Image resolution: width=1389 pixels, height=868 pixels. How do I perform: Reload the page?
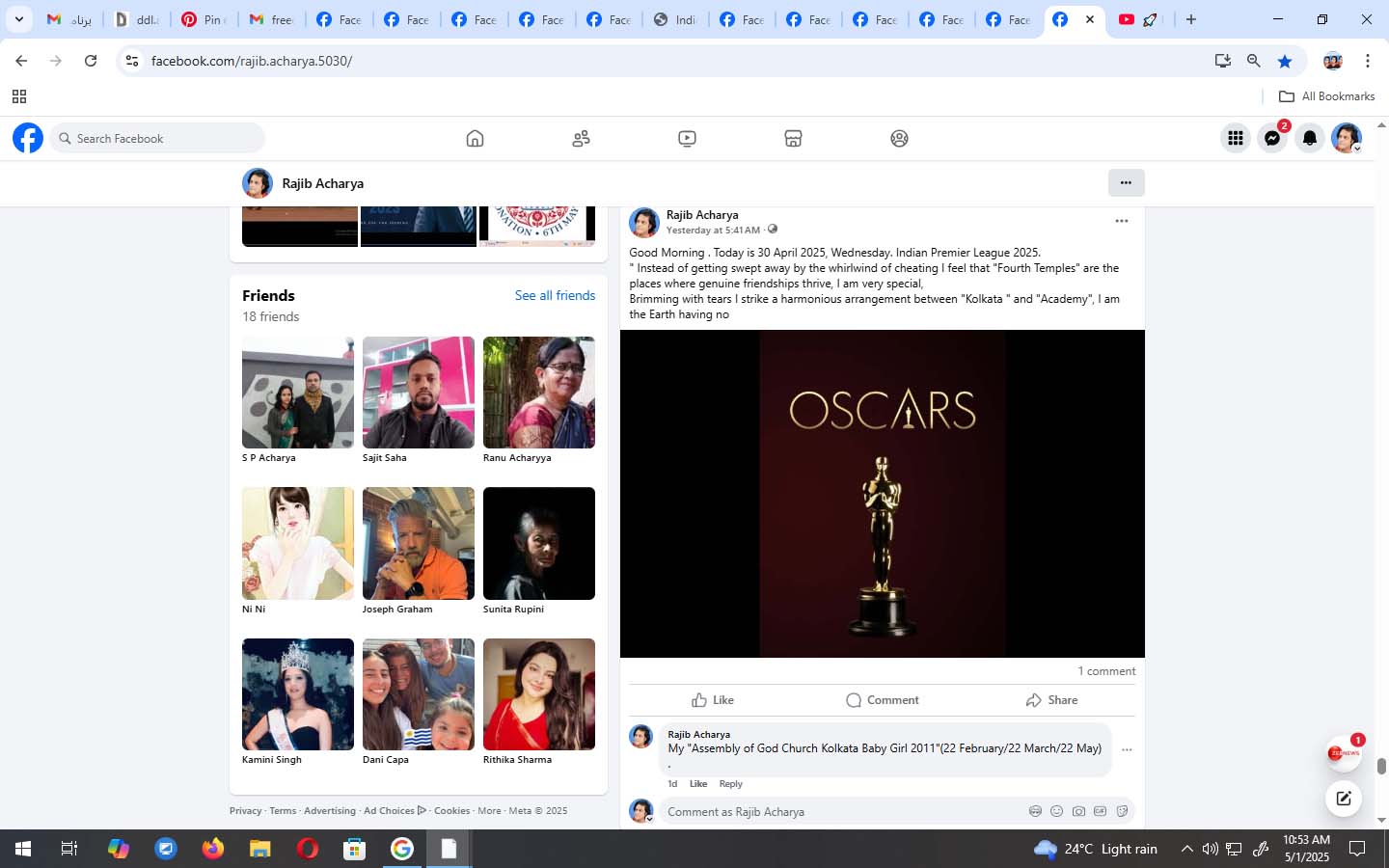pos(91,61)
